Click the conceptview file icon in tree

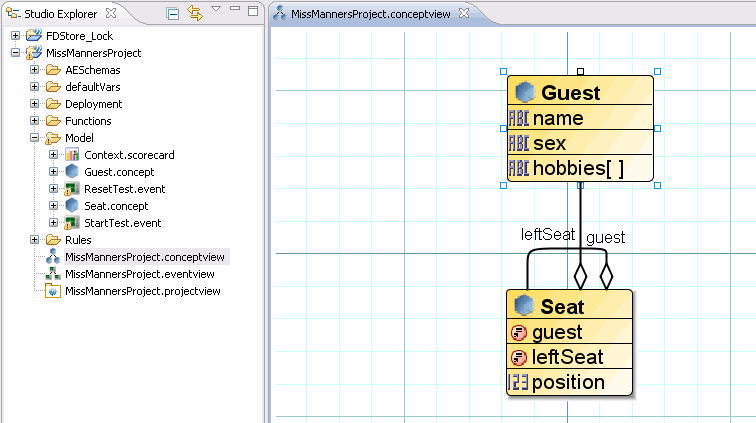[53, 257]
